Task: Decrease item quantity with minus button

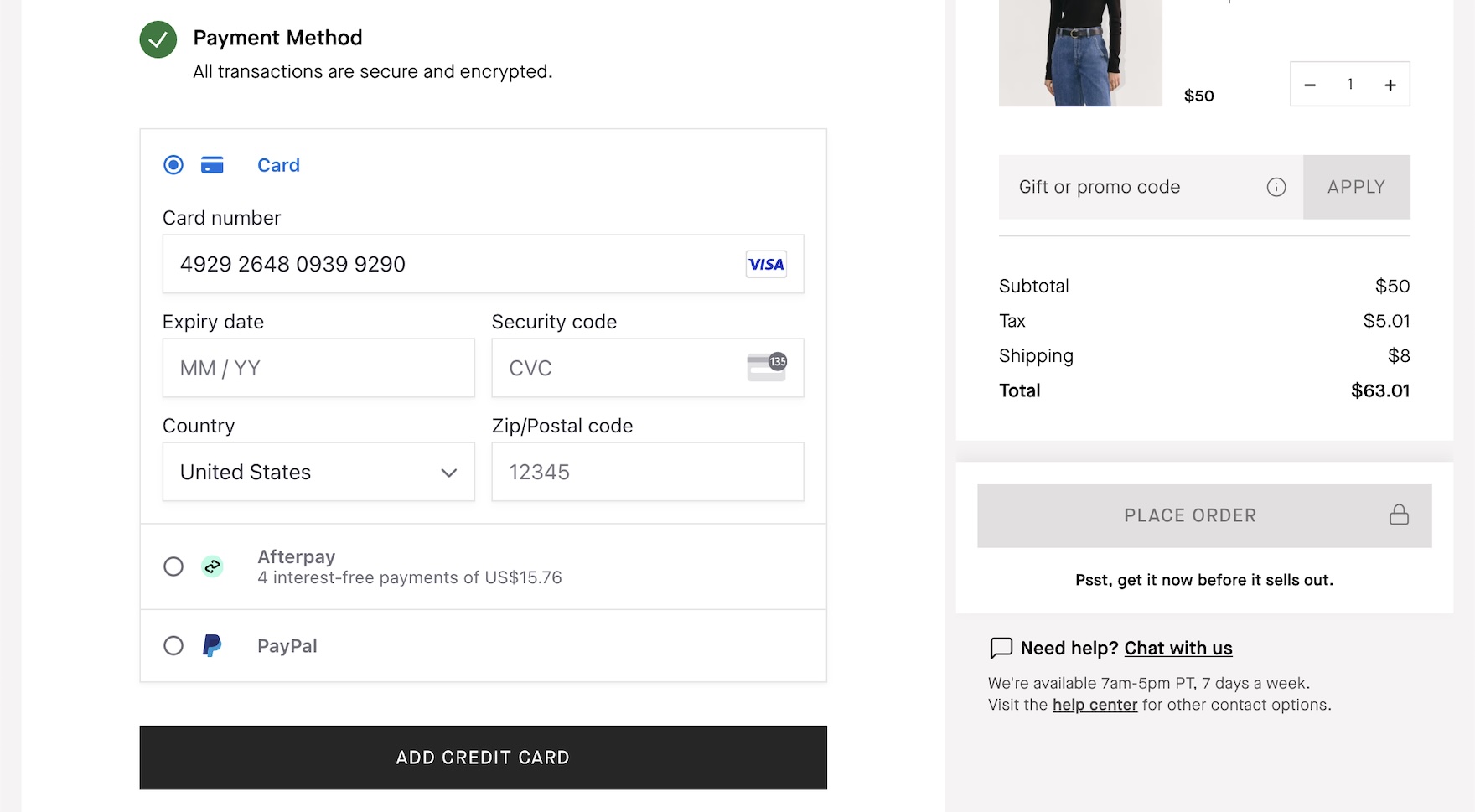Action: tap(1310, 85)
